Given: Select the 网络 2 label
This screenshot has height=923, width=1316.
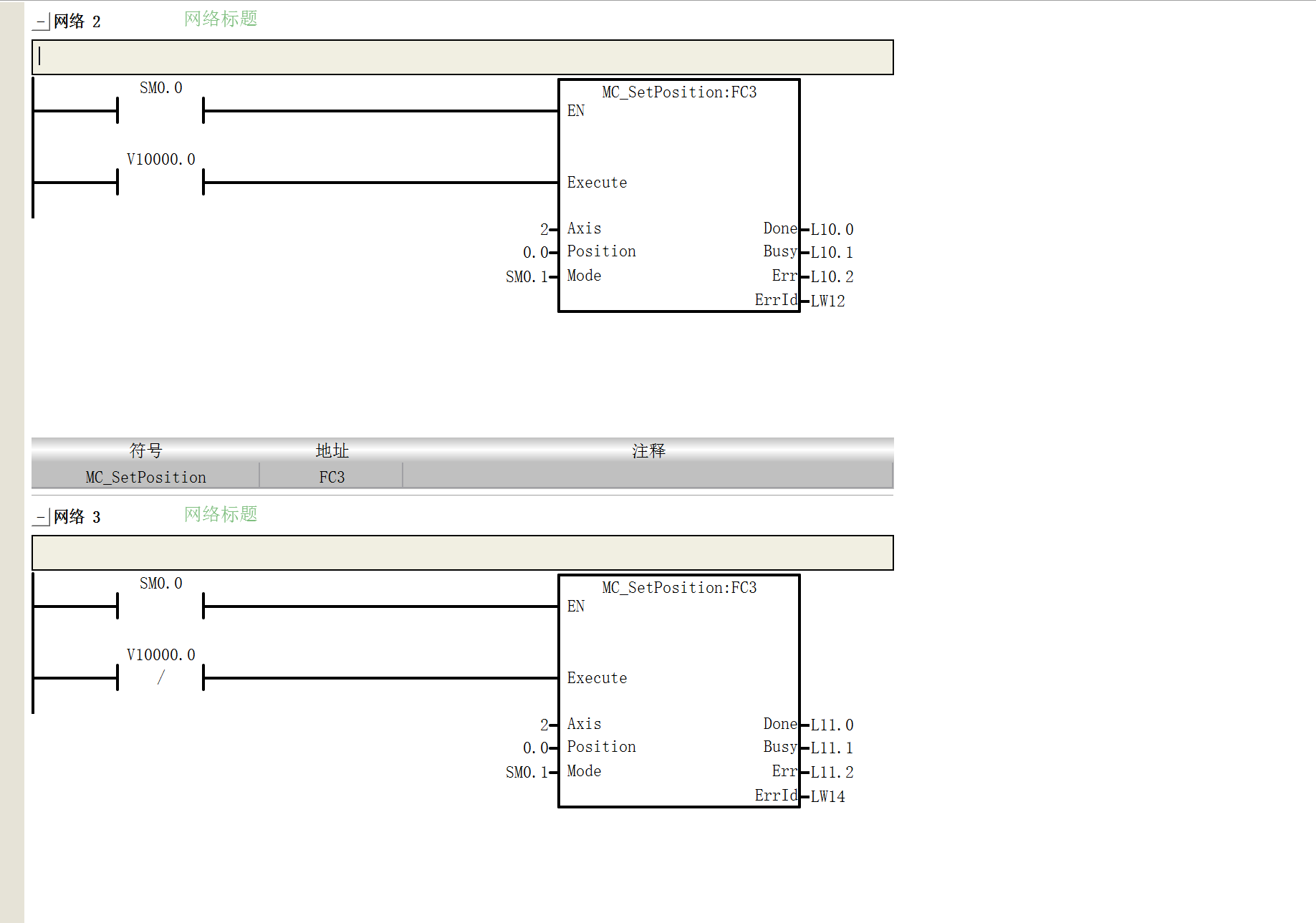Looking at the screenshot, I should point(77,21).
